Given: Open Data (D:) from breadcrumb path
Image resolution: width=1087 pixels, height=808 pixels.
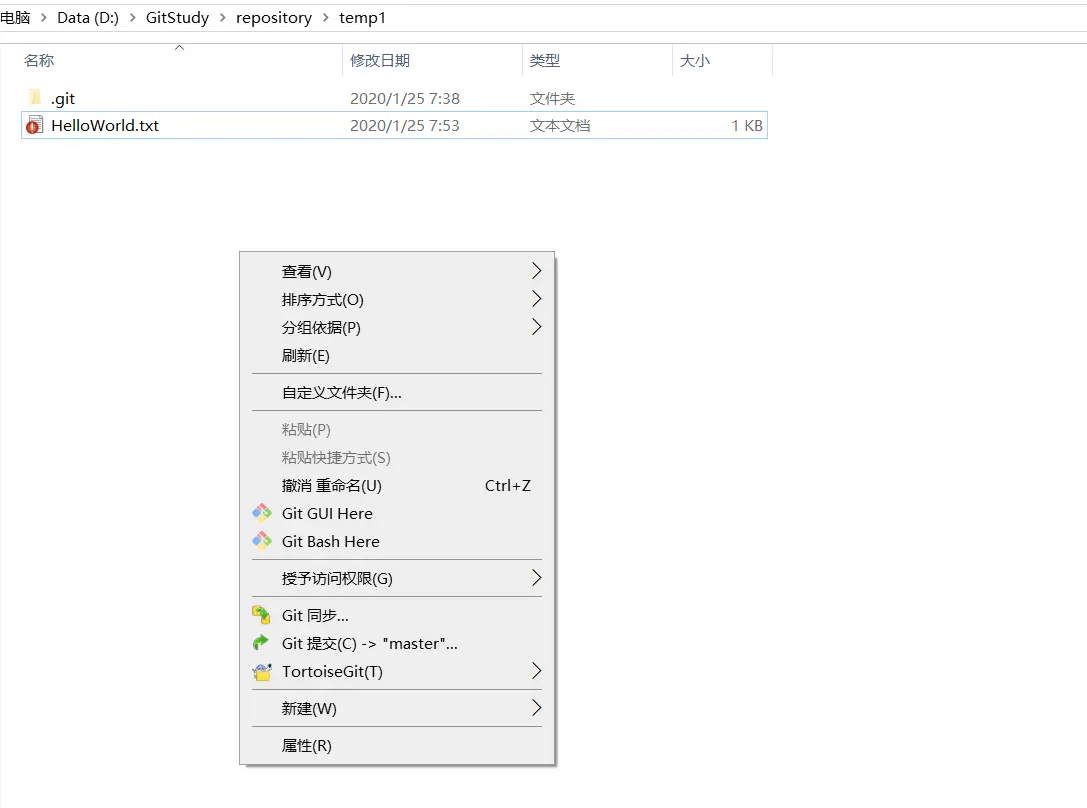Looking at the screenshot, I should pos(90,17).
